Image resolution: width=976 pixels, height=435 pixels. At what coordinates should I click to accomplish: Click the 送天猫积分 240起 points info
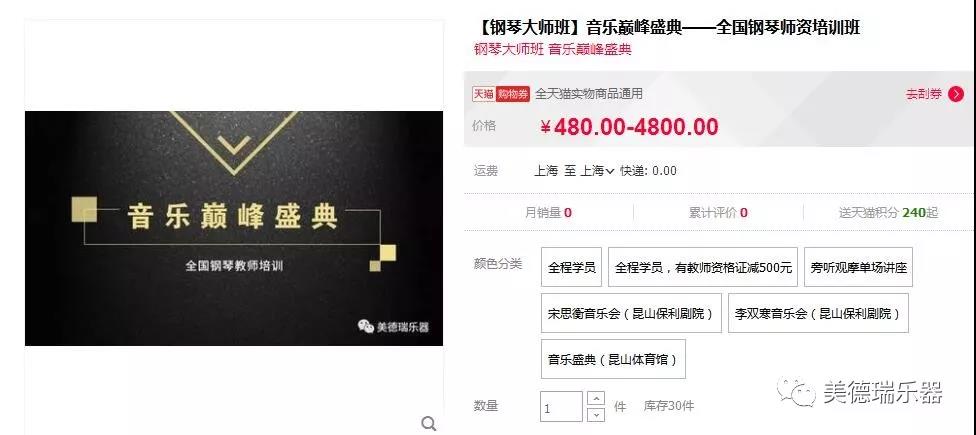pyautogui.click(x=888, y=212)
